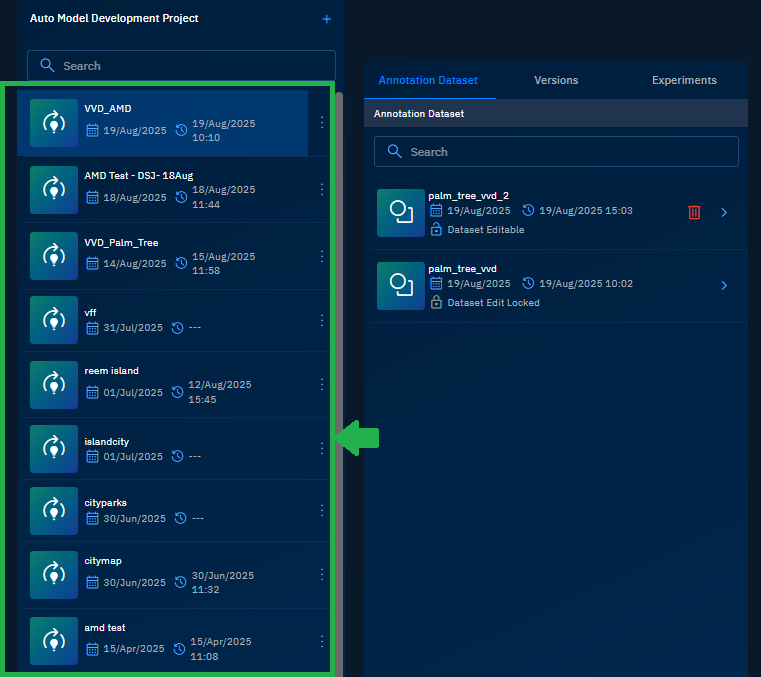Click the Annotation Dataset search box
The height and width of the screenshot is (677, 761).
point(556,152)
